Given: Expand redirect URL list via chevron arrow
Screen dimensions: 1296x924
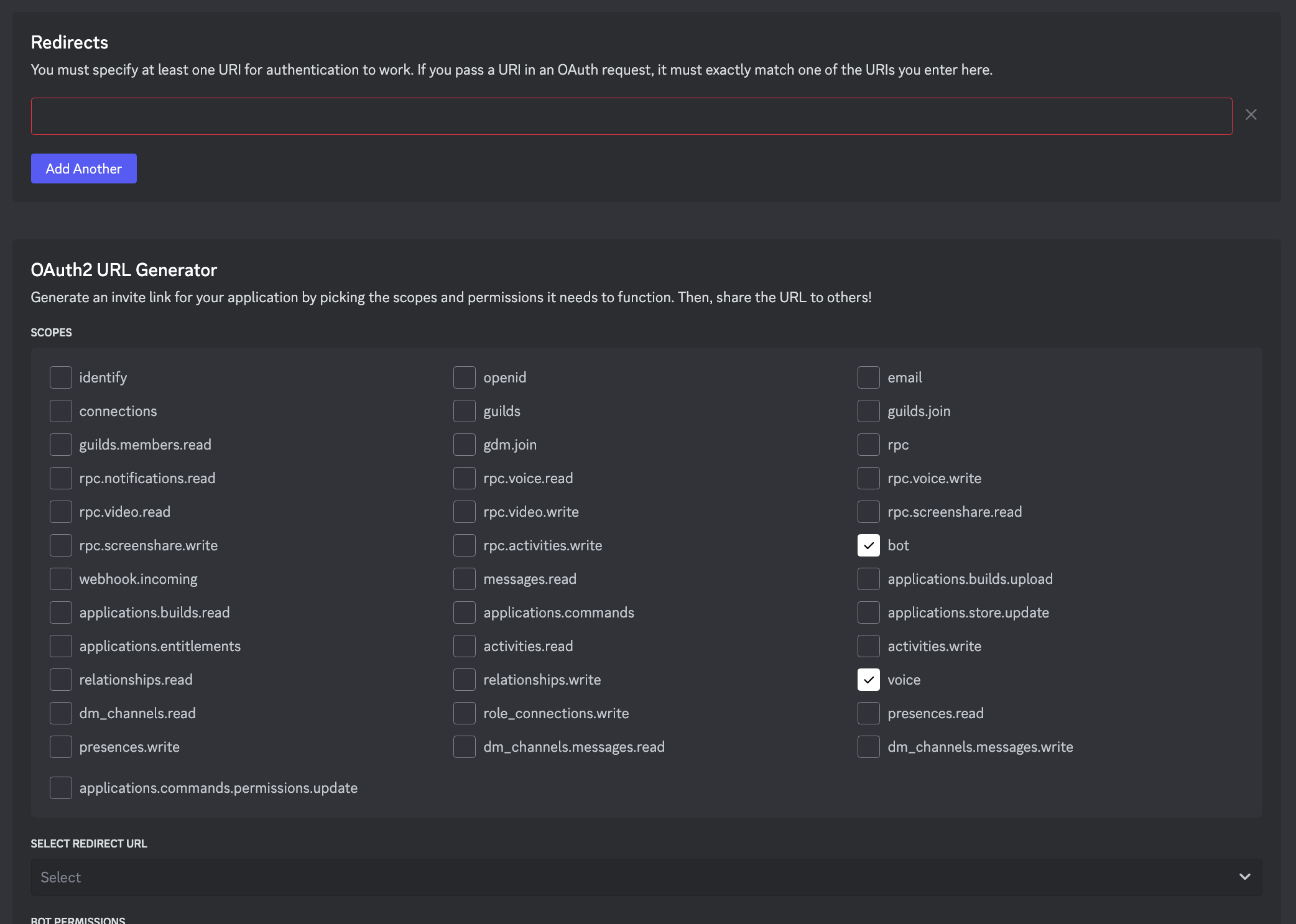Looking at the screenshot, I should (x=1245, y=877).
